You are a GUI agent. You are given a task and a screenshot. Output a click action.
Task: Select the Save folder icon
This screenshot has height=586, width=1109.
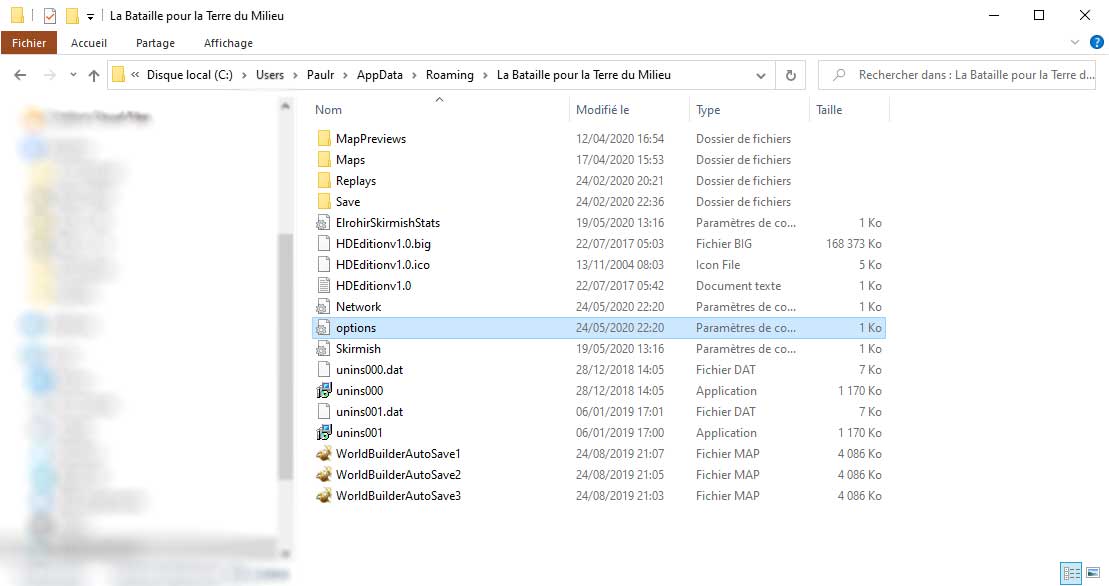coord(324,201)
